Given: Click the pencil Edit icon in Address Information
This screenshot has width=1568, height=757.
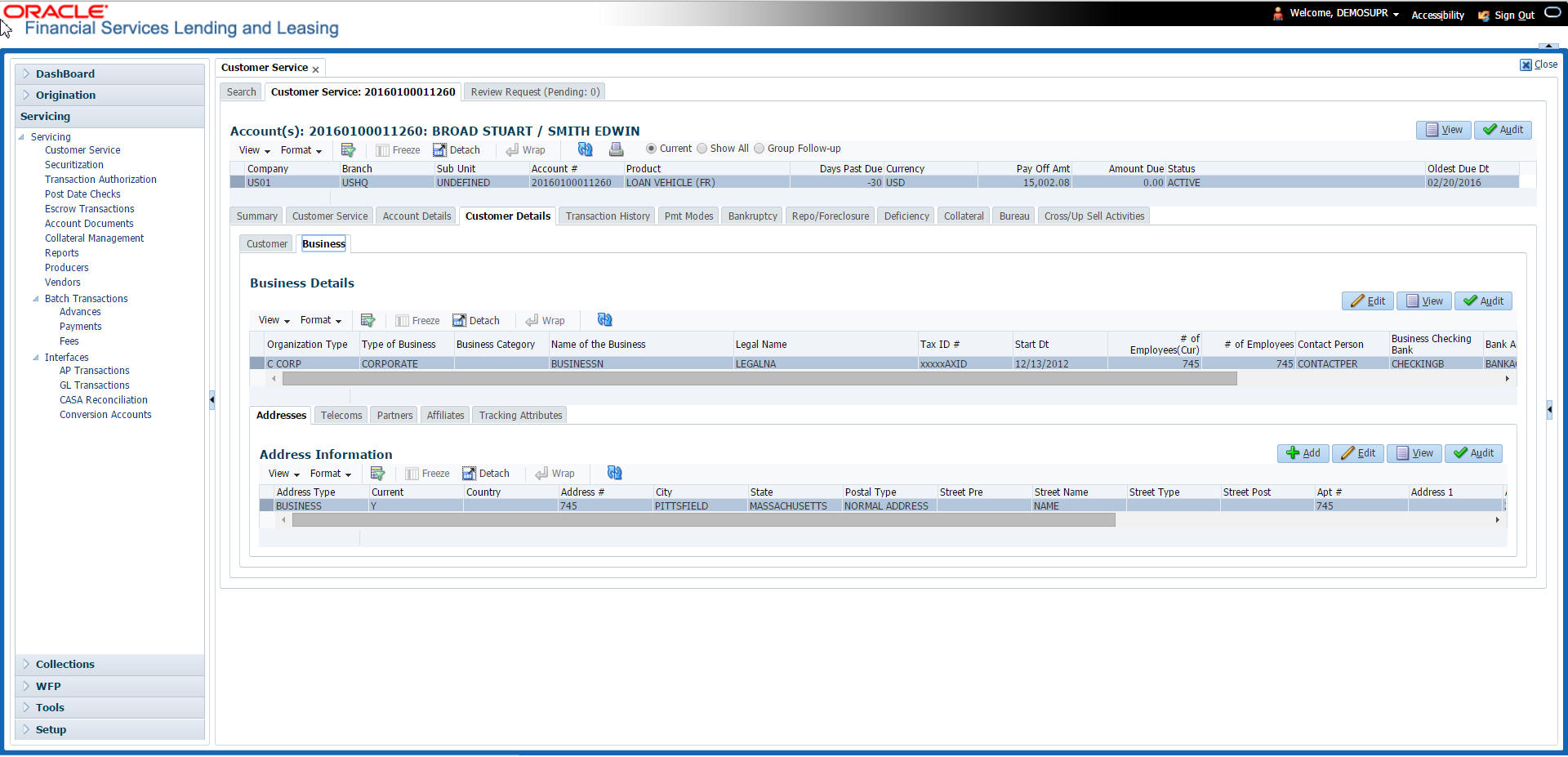Looking at the screenshot, I should click(x=1347, y=453).
